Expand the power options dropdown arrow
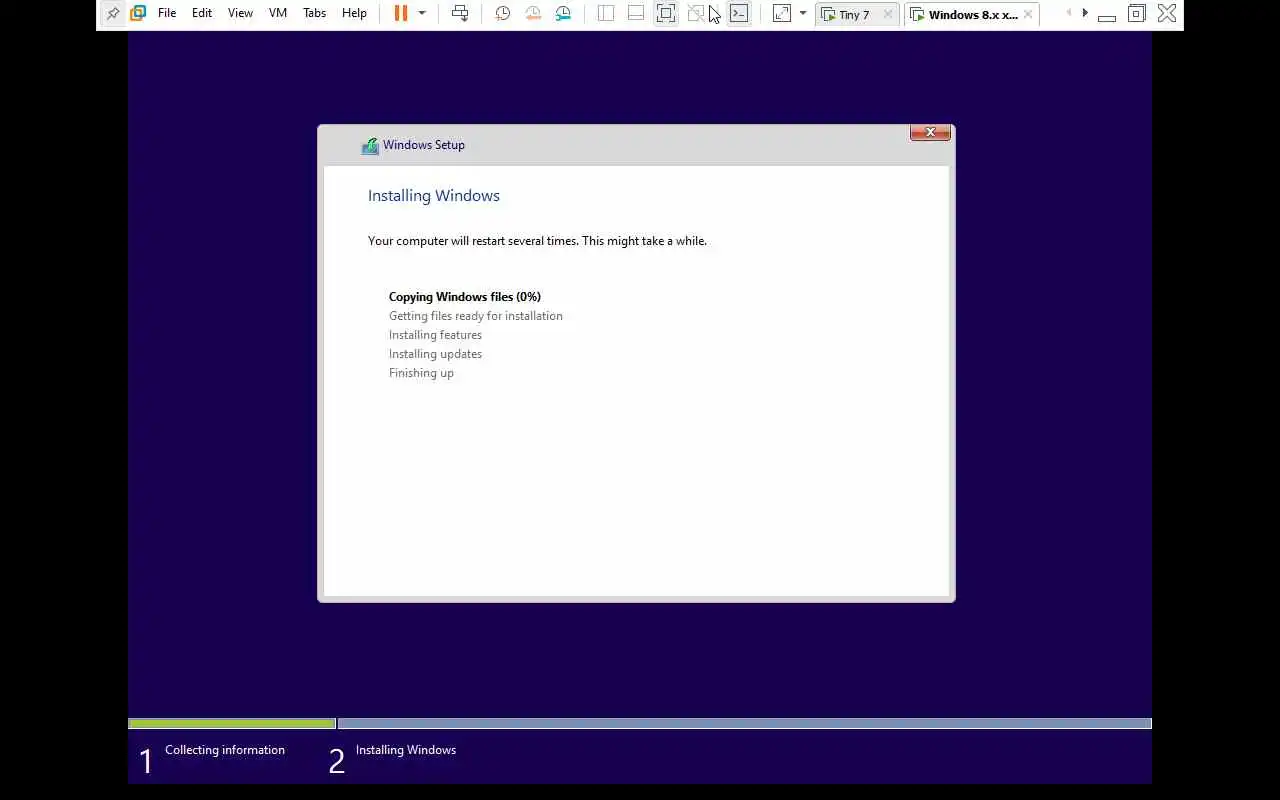The width and height of the screenshot is (1280, 800). click(x=422, y=13)
